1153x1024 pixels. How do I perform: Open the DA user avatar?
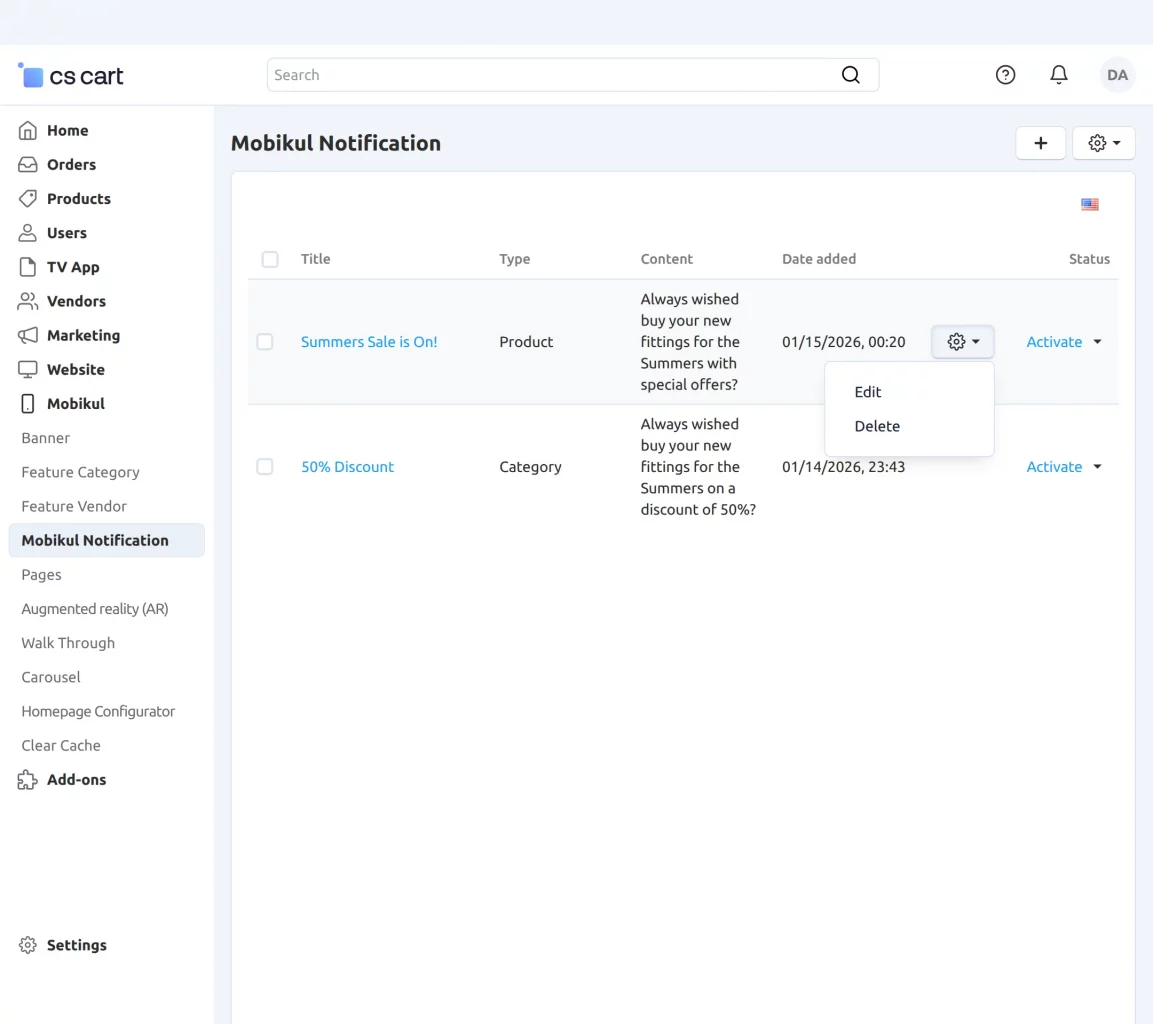[x=1117, y=75]
